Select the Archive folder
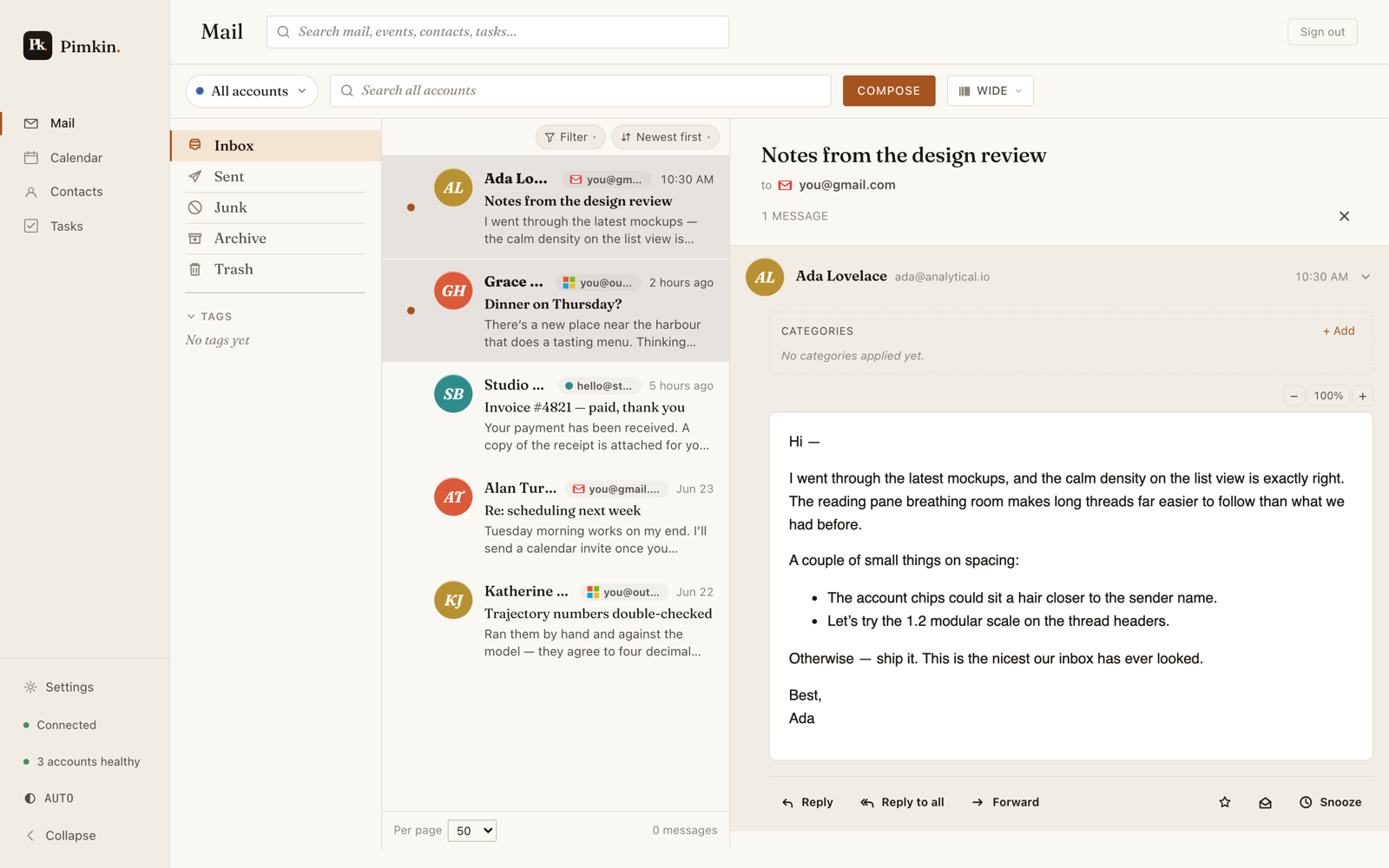Image resolution: width=1389 pixels, height=868 pixels. 276,239
